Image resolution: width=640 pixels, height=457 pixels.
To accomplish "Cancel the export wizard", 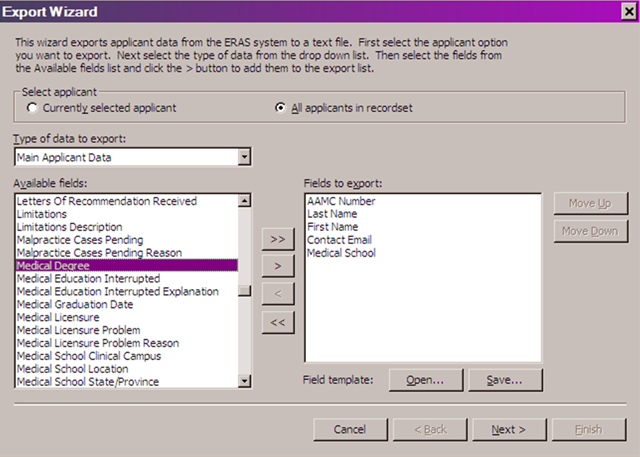I will [x=349, y=429].
